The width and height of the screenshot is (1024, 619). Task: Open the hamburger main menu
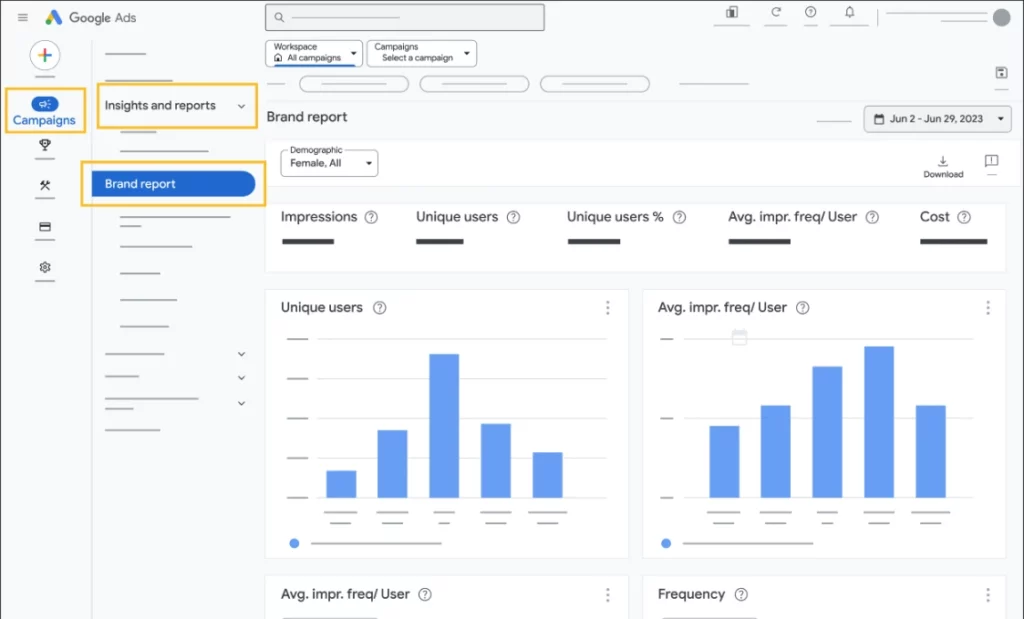(23, 18)
